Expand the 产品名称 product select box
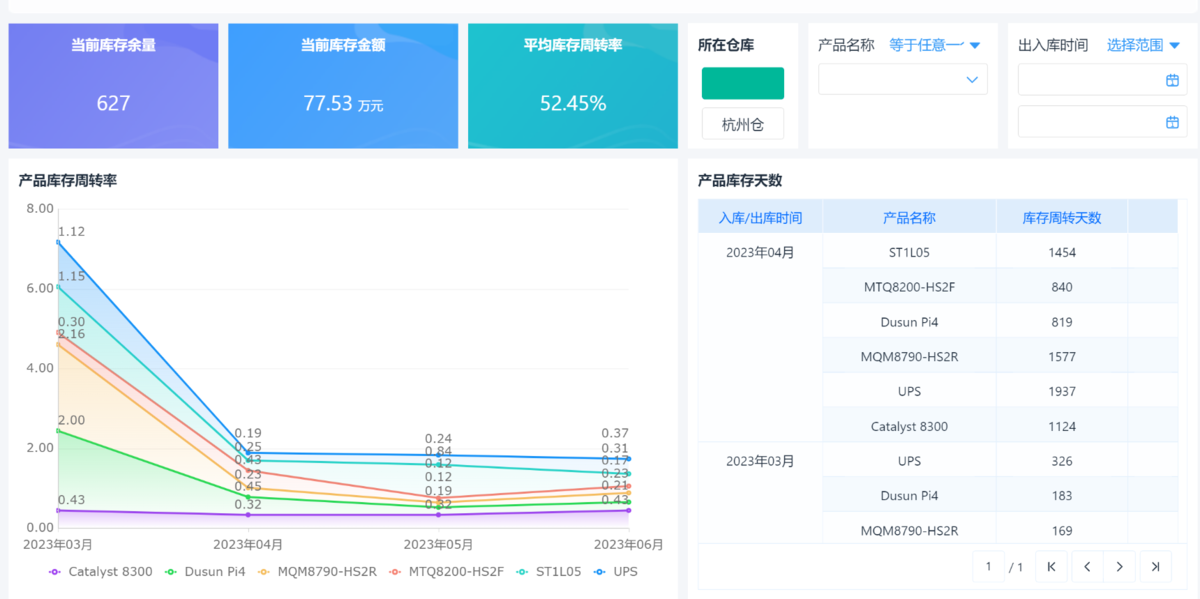Screen dimensions: 1200x599 click(x=903, y=79)
